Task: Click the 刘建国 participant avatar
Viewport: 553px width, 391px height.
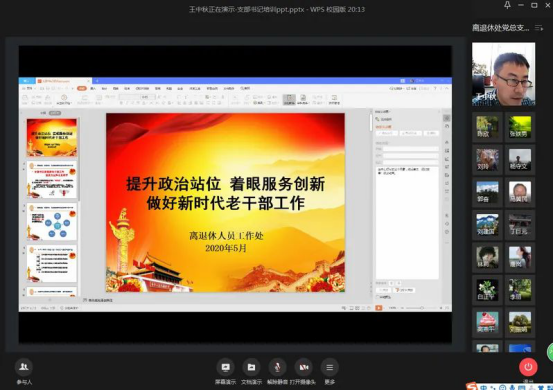Action: click(487, 225)
